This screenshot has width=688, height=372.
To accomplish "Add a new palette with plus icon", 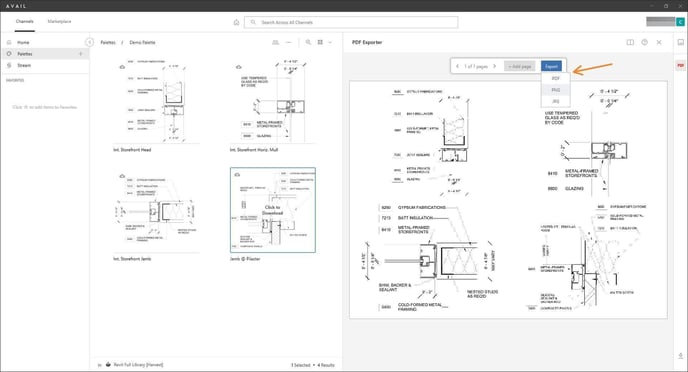I will tap(81, 54).
